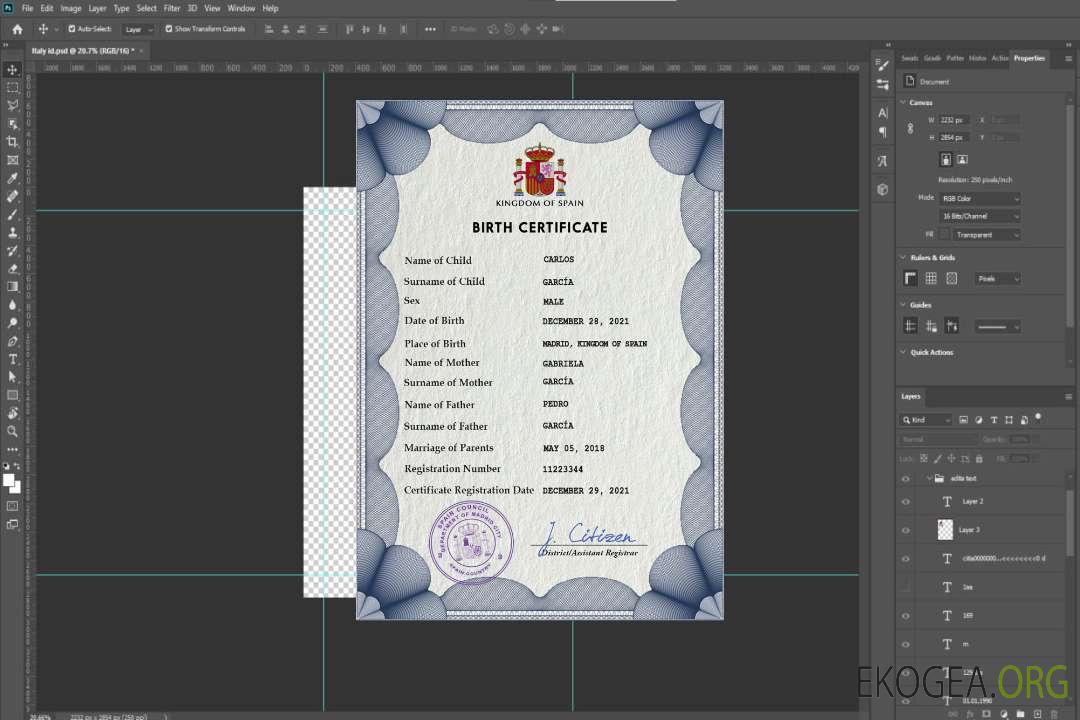Collapse the Canvas section
The height and width of the screenshot is (720, 1080).
pyautogui.click(x=903, y=102)
